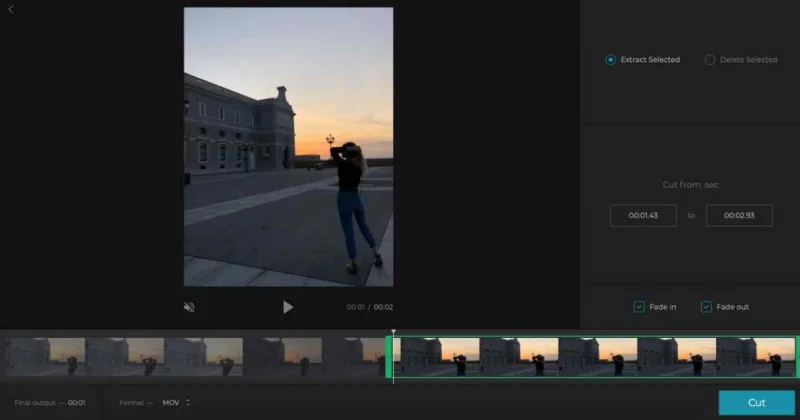
Task: Disable the Fade in checkbox
Action: (639, 307)
